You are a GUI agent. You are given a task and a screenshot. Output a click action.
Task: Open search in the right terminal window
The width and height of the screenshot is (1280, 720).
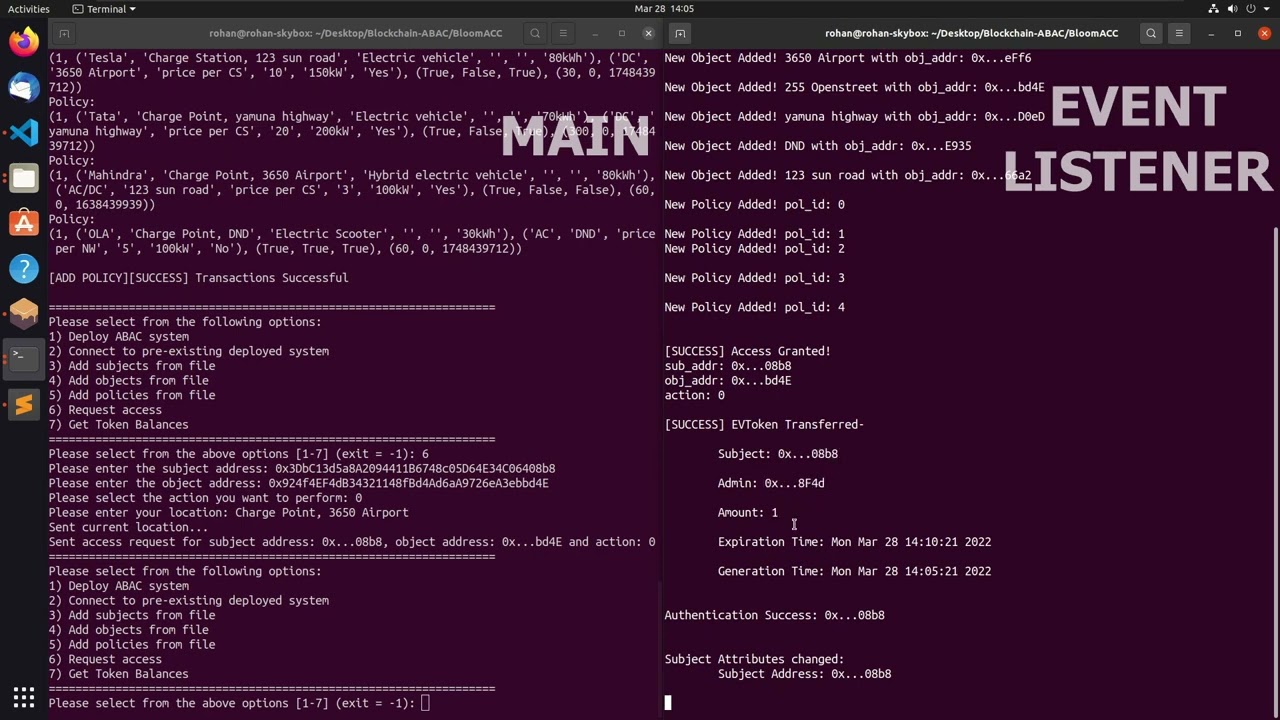1151,33
